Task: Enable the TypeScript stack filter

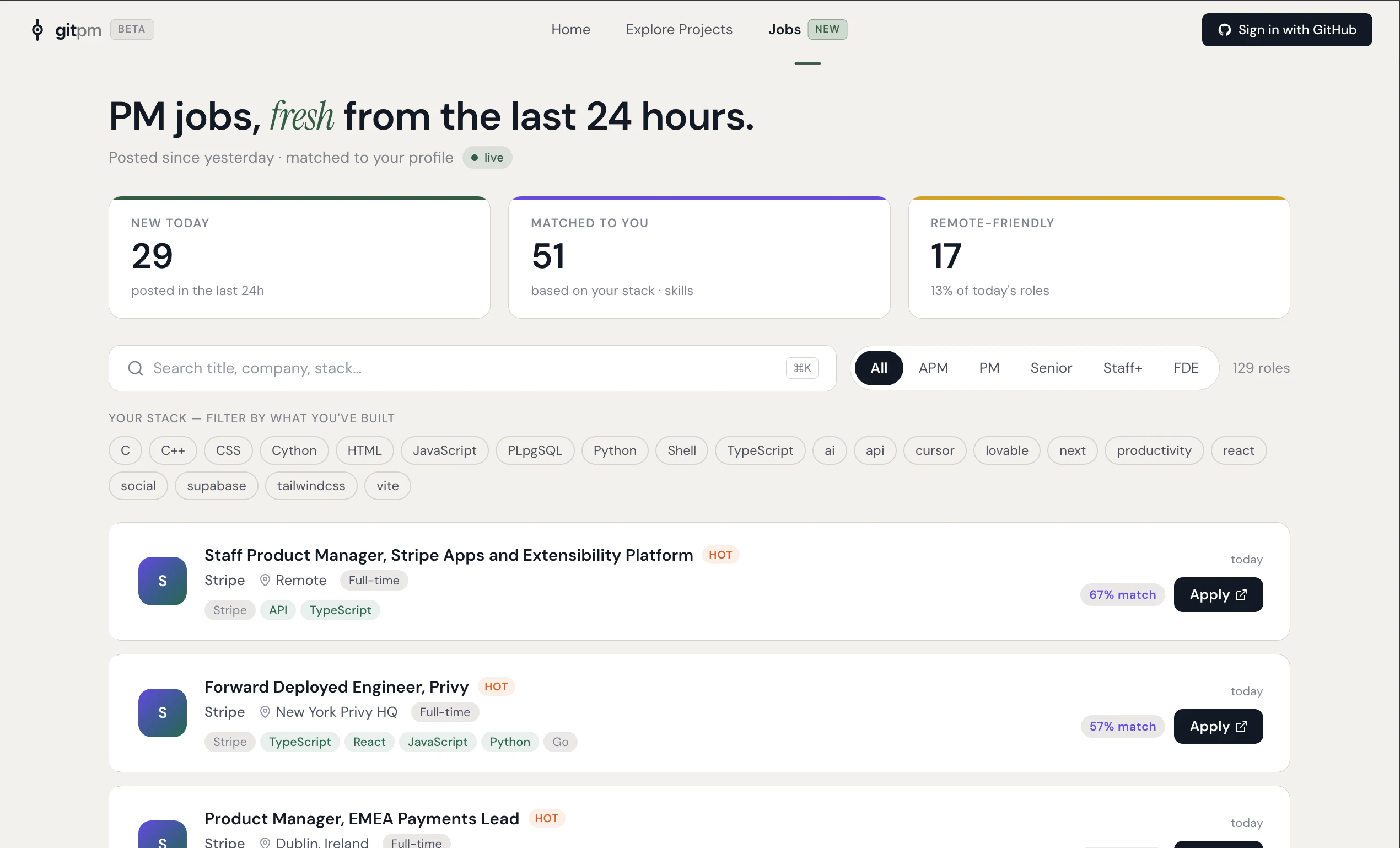Action: point(760,450)
